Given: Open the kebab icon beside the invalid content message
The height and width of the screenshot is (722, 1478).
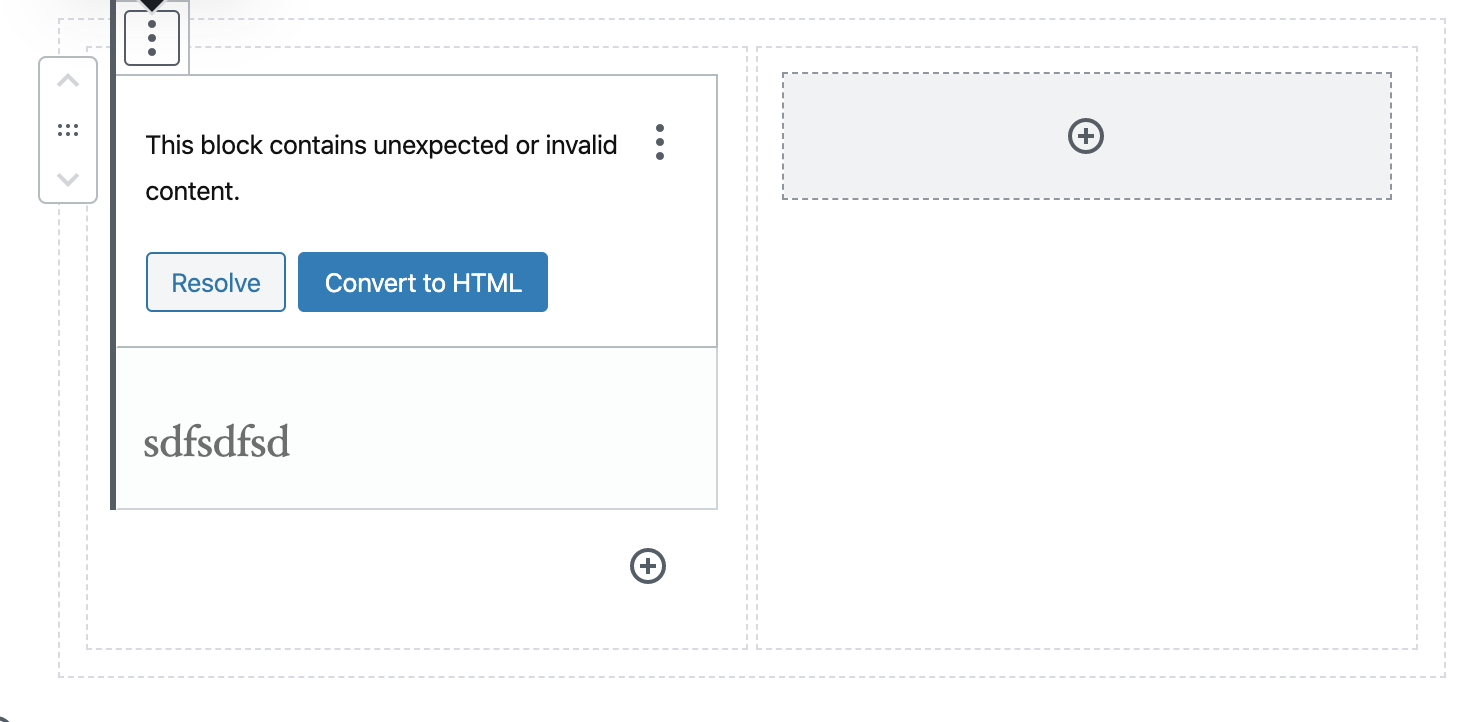Looking at the screenshot, I should coord(660,143).
